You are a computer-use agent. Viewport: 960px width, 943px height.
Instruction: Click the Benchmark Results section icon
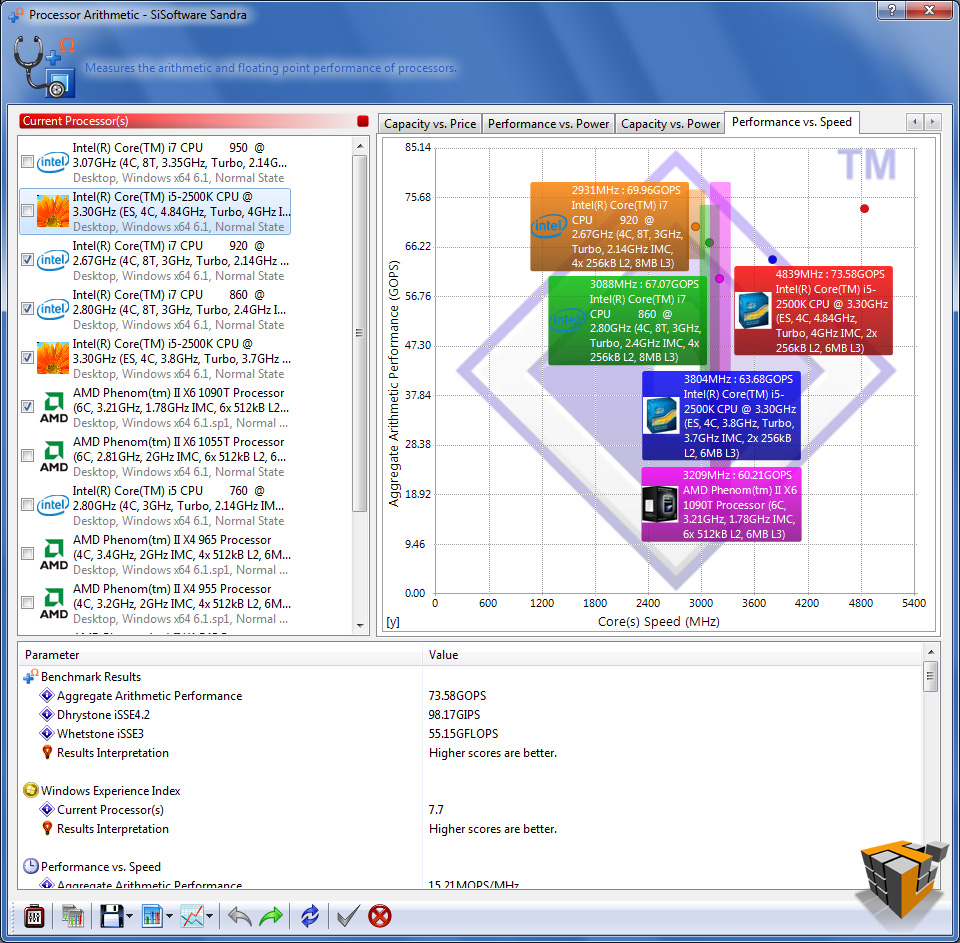(x=31, y=677)
